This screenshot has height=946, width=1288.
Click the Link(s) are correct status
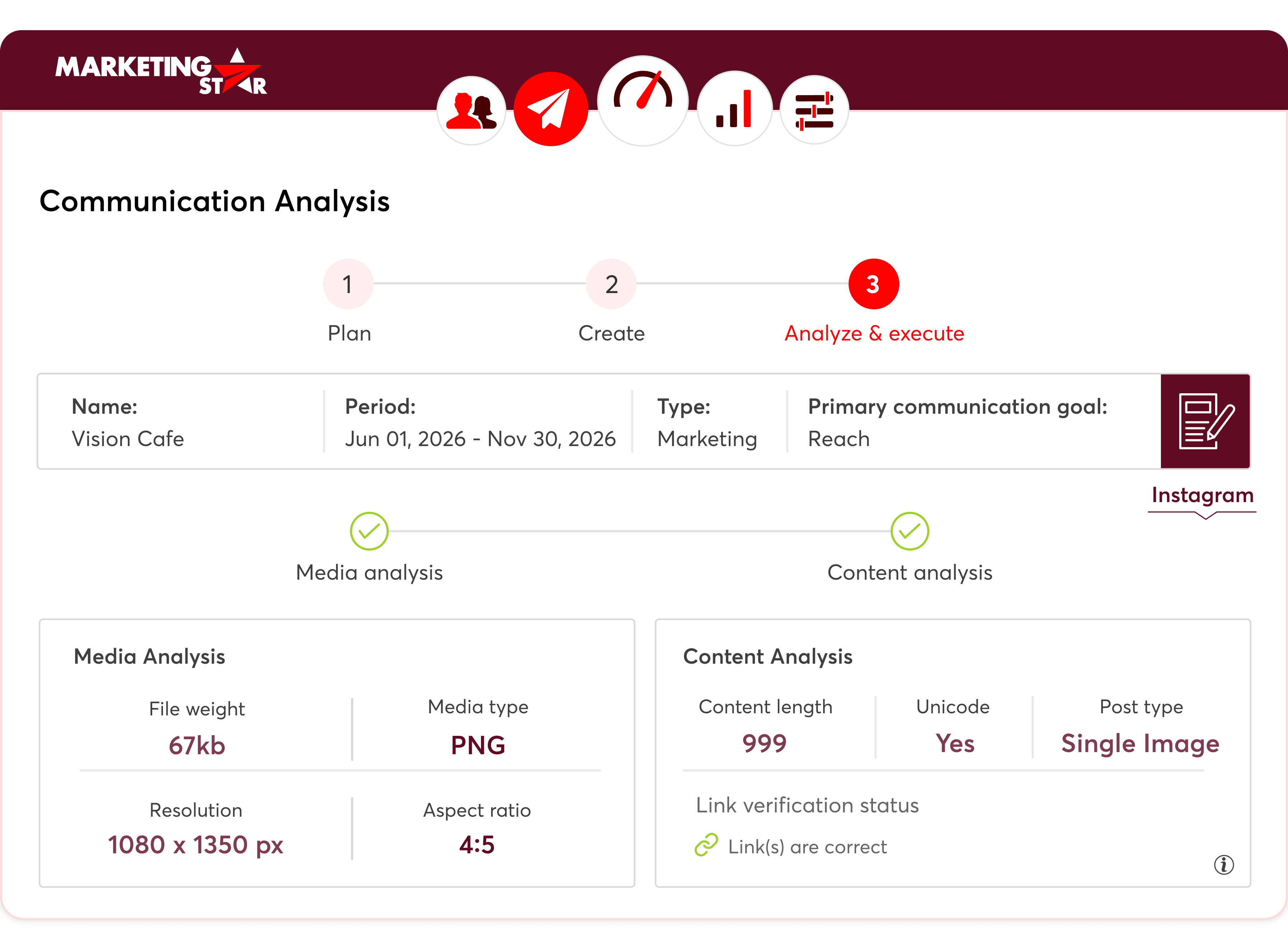[807, 847]
